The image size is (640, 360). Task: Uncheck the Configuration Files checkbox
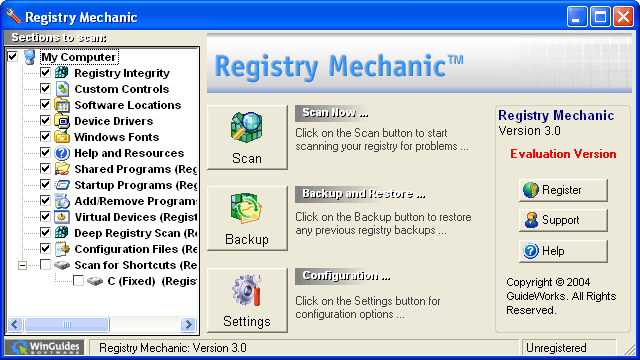click(45, 249)
